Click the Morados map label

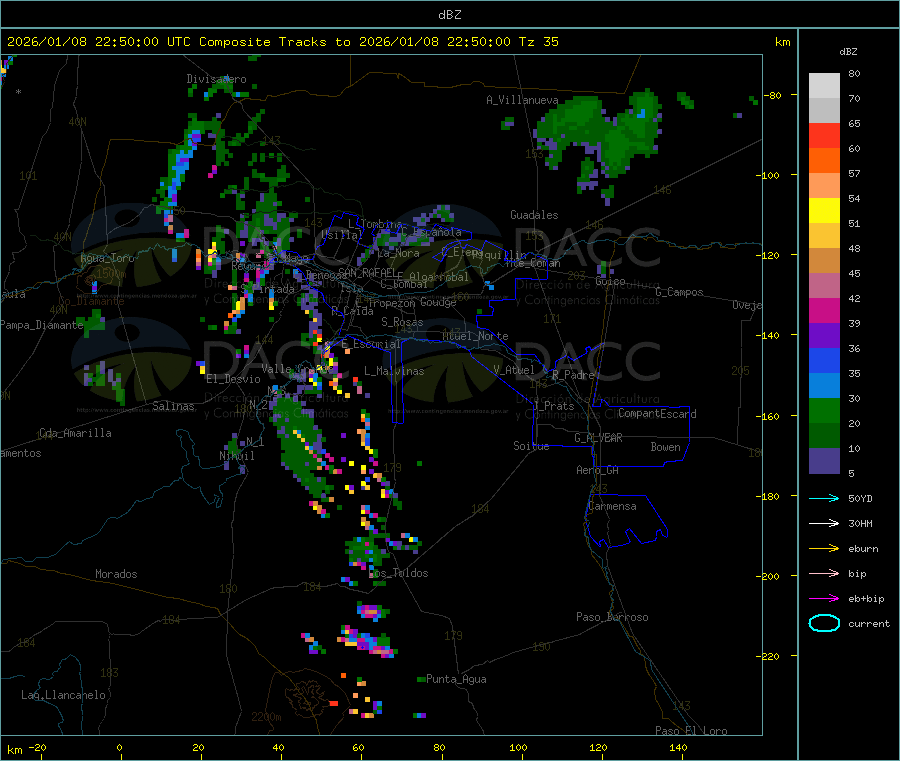click(116, 574)
